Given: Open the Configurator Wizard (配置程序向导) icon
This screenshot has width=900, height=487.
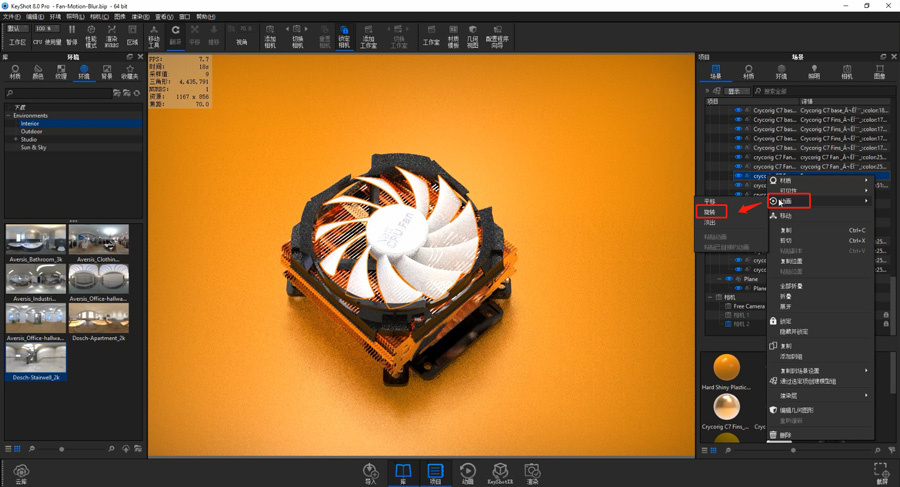Looking at the screenshot, I should click(x=497, y=36).
